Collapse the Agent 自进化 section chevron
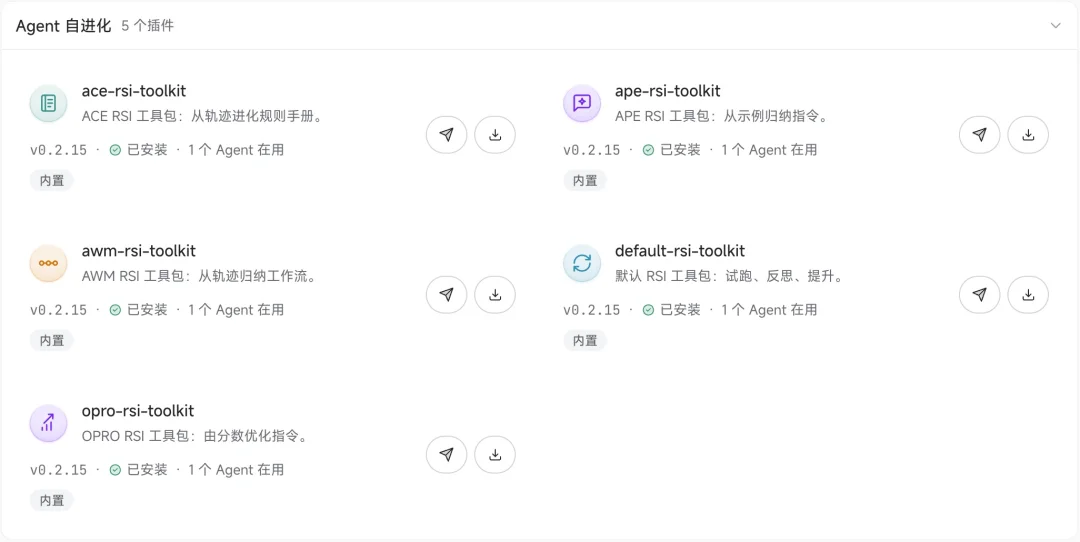The width and height of the screenshot is (1080, 542). [1055, 25]
